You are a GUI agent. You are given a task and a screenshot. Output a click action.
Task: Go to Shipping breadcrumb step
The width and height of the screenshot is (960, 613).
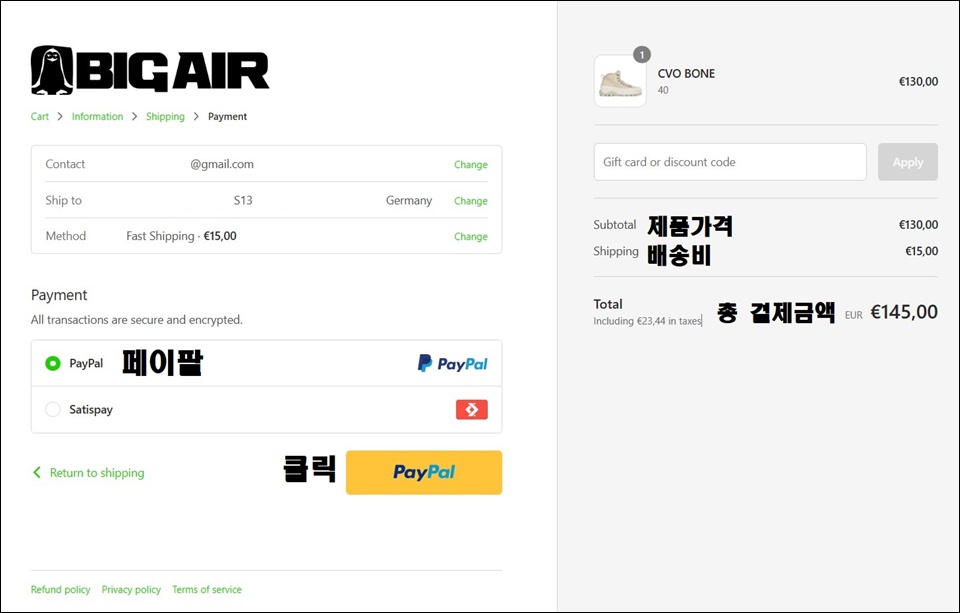tap(165, 116)
